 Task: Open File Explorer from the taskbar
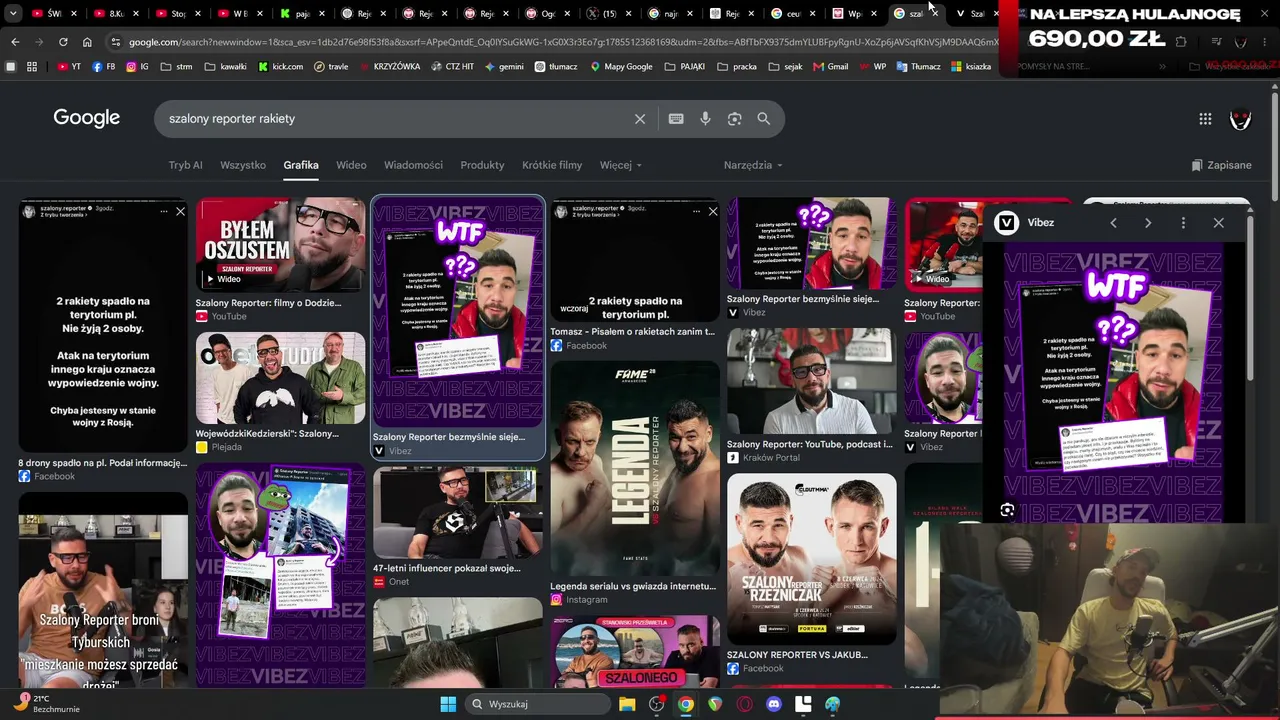click(627, 704)
